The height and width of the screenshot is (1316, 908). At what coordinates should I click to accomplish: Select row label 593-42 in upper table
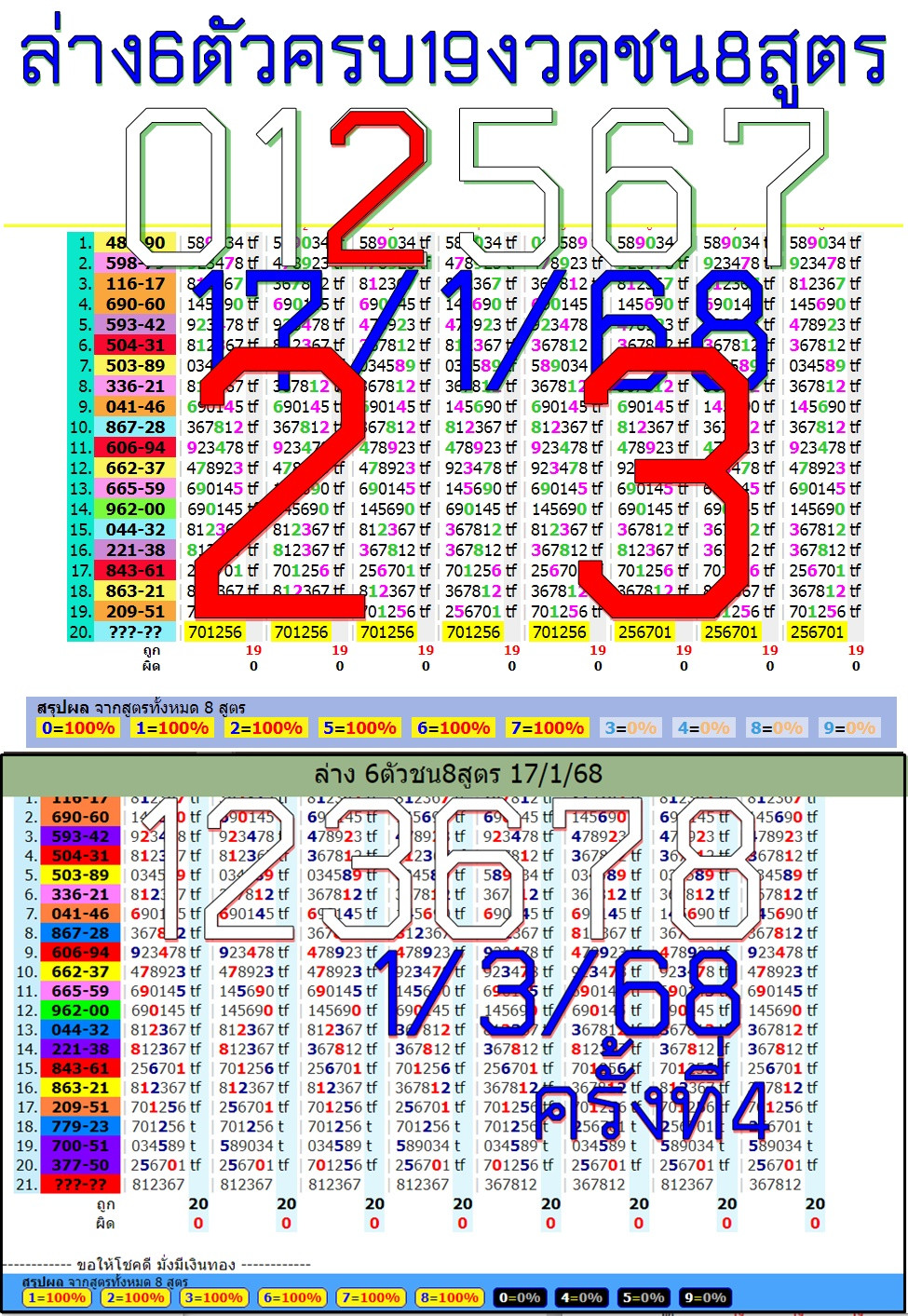click(x=135, y=324)
